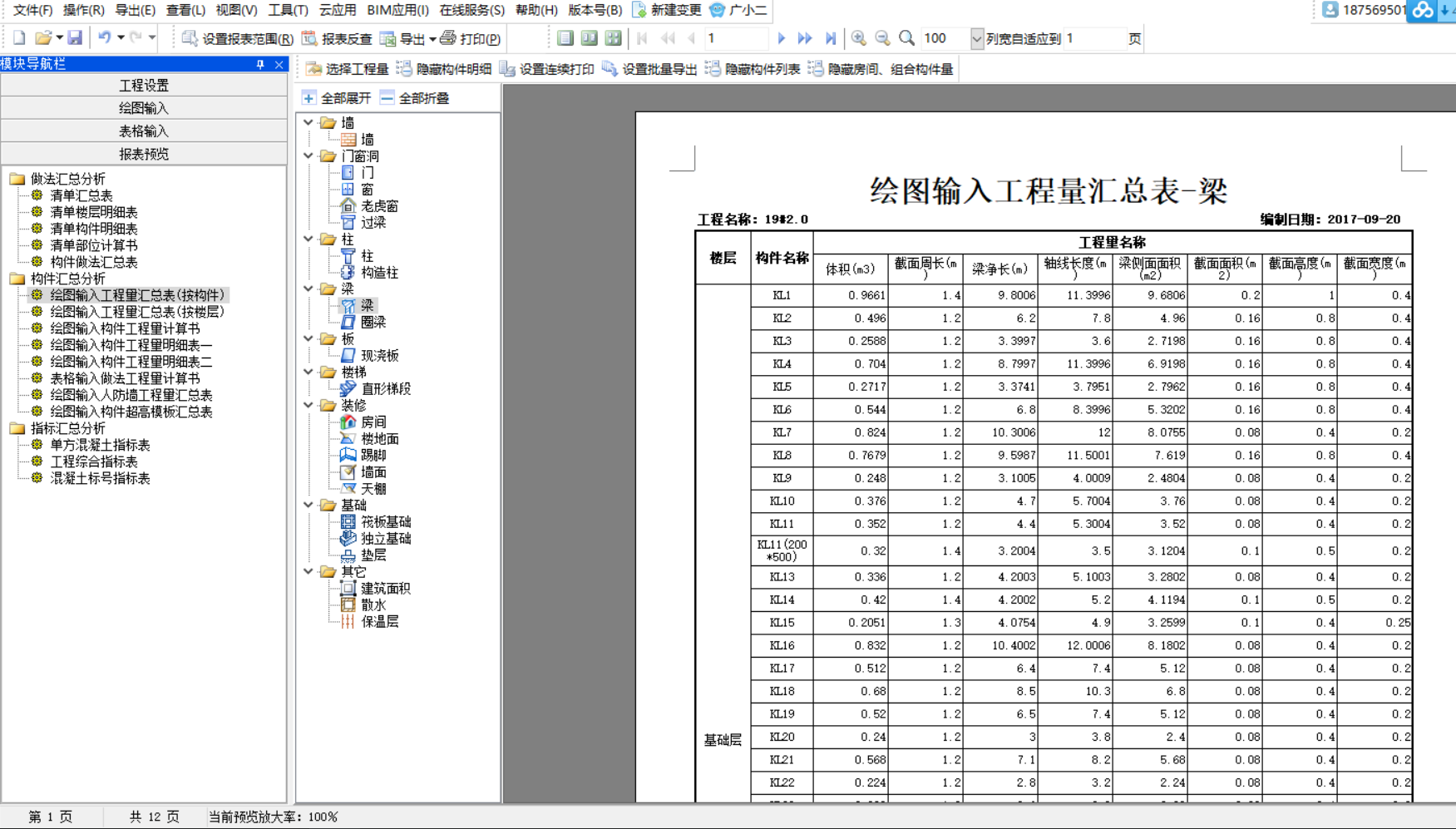
Task: Click the 广小二 assistant button
Action: pyautogui.click(x=738, y=10)
